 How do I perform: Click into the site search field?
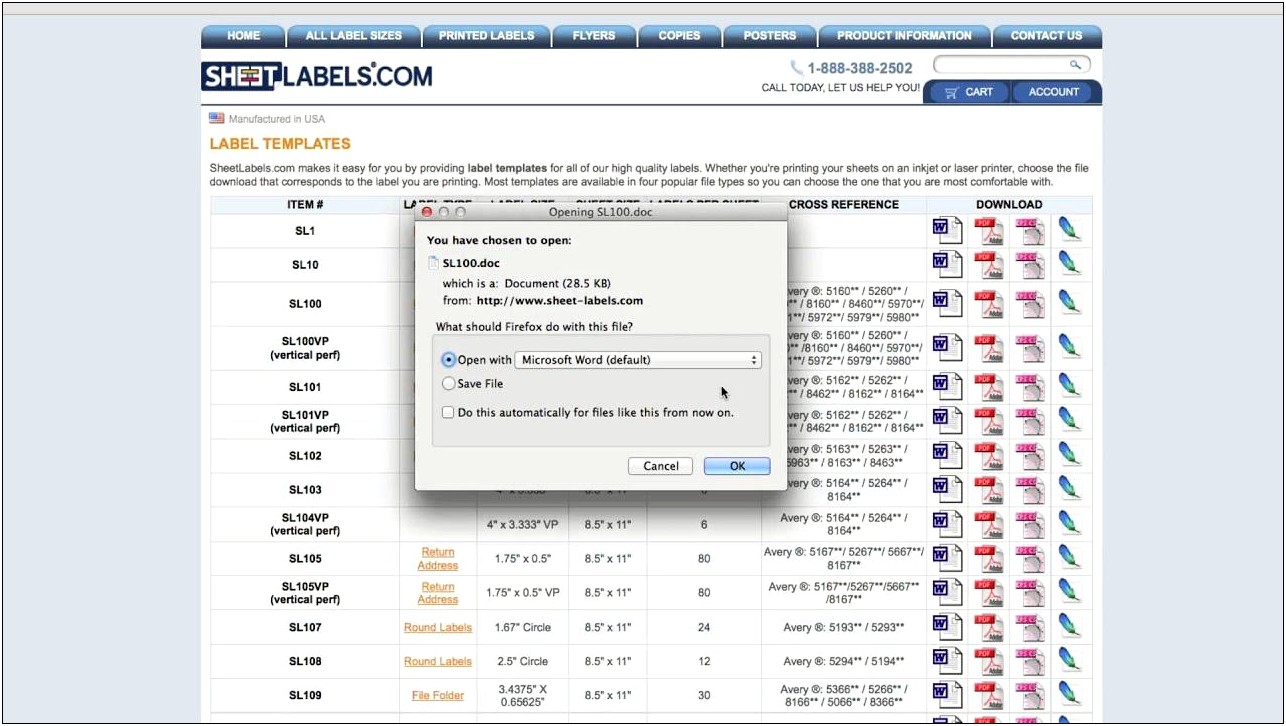pyautogui.click(x=1003, y=64)
